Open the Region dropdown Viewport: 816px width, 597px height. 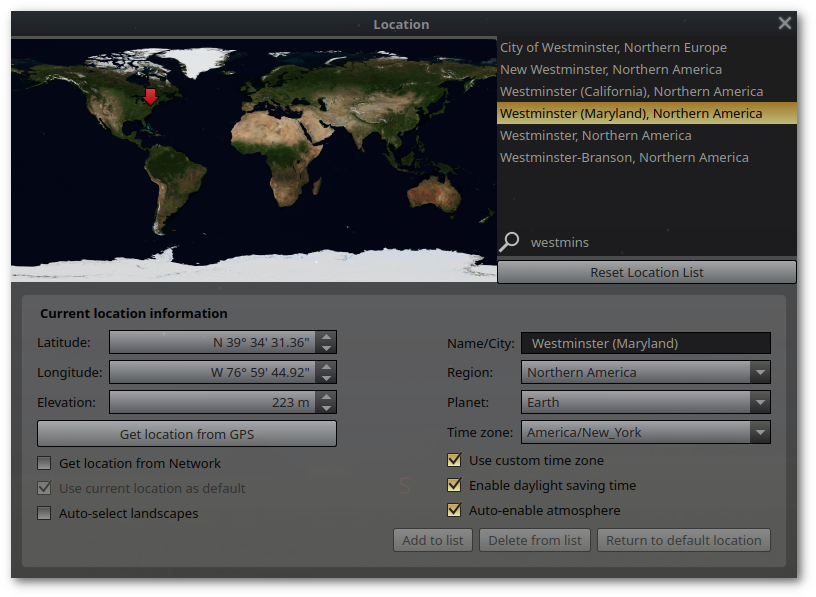pyautogui.click(x=646, y=373)
